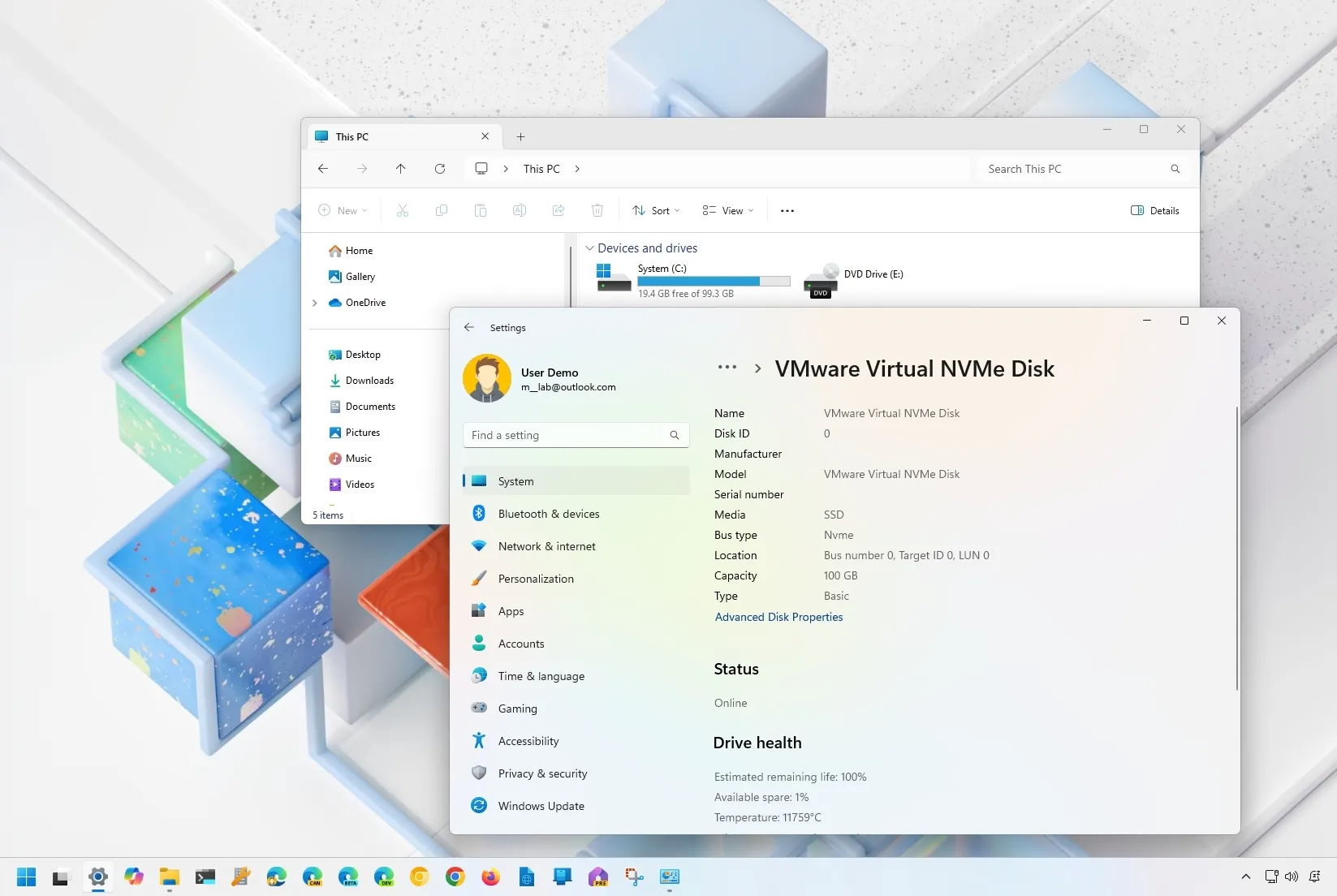
Task: Click the Search This PC field
Action: pyautogui.click(x=1084, y=169)
